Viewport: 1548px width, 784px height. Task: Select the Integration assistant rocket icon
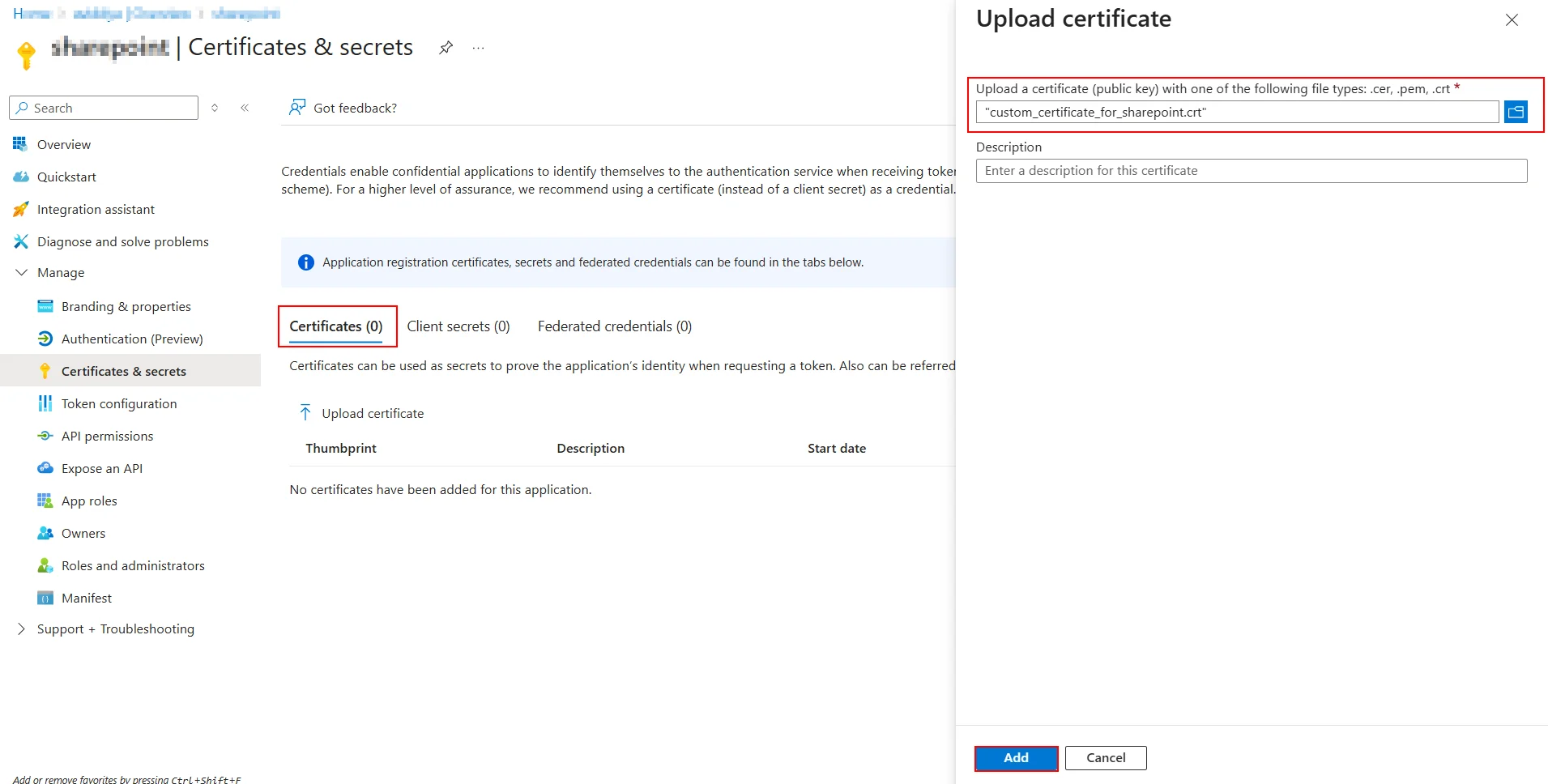click(20, 209)
